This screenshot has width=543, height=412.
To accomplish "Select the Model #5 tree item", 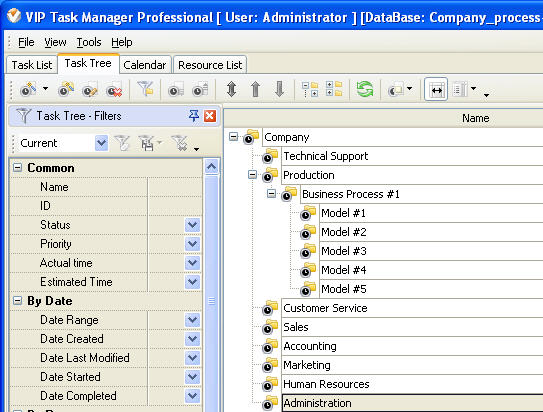I will (344, 289).
